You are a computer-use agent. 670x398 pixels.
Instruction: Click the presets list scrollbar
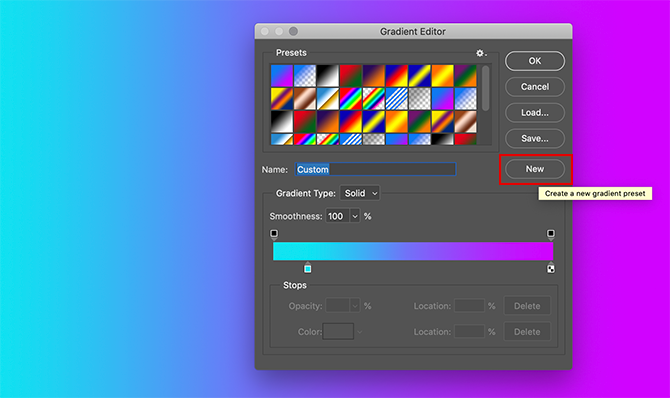pyautogui.click(x=485, y=89)
